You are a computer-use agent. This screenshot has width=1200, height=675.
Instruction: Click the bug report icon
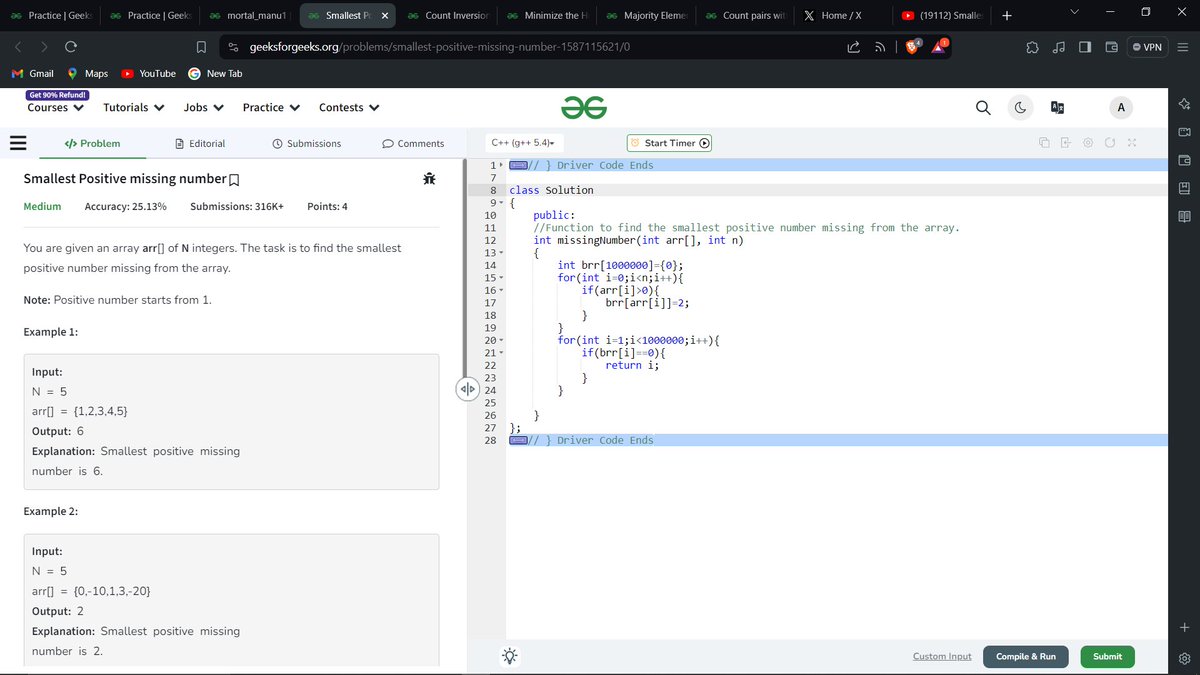click(429, 179)
